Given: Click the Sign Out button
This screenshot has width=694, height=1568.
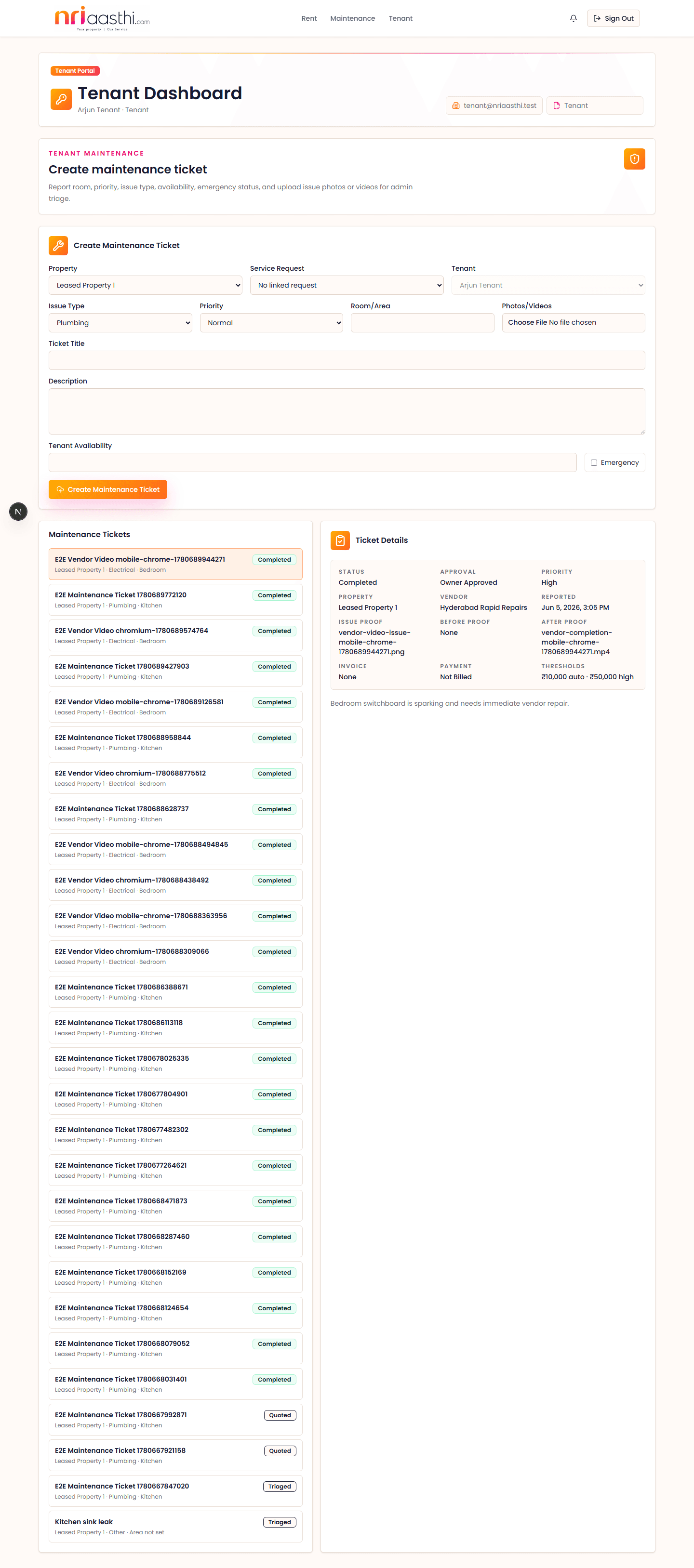Looking at the screenshot, I should click(613, 18).
